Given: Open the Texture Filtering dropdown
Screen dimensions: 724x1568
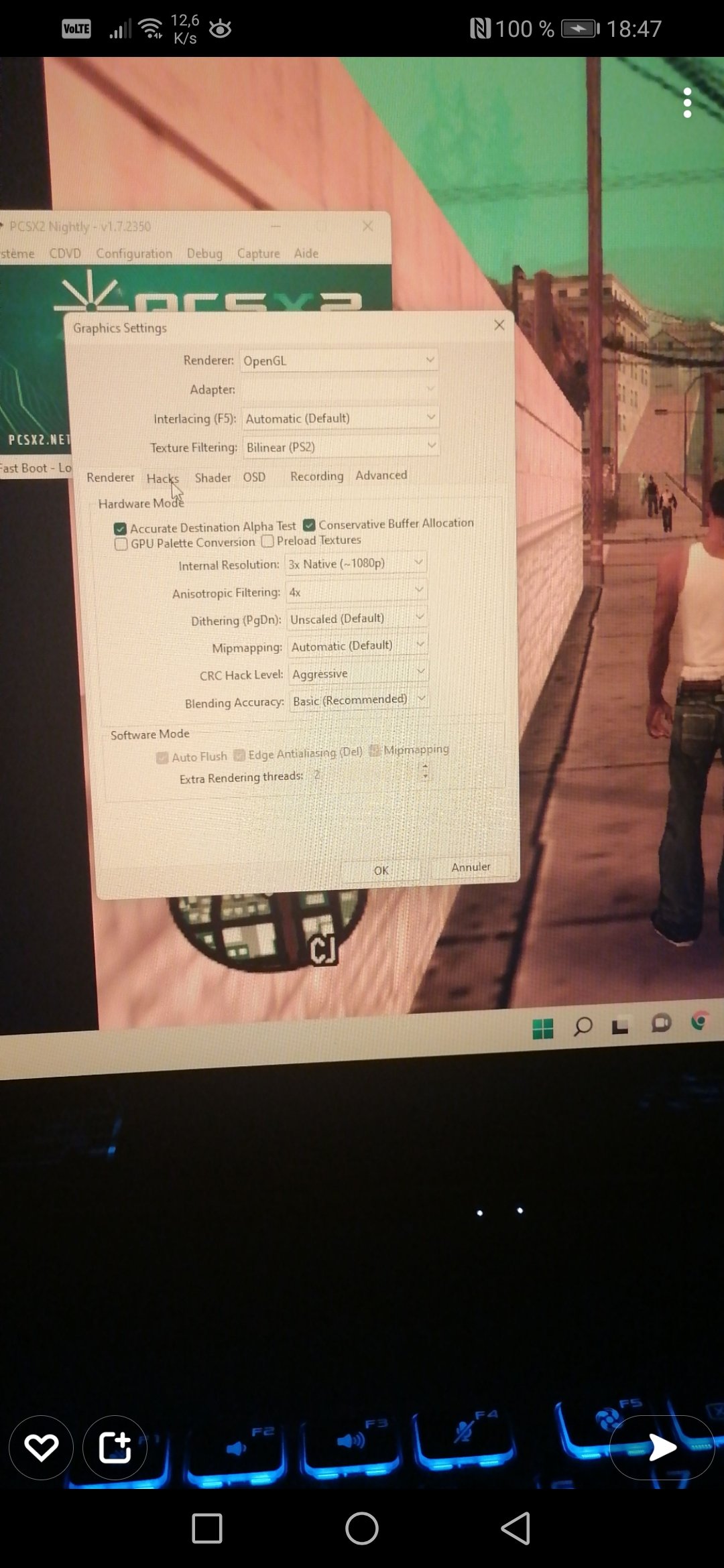Looking at the screenshot, I should pyautogui.click(x=341, y=446).
